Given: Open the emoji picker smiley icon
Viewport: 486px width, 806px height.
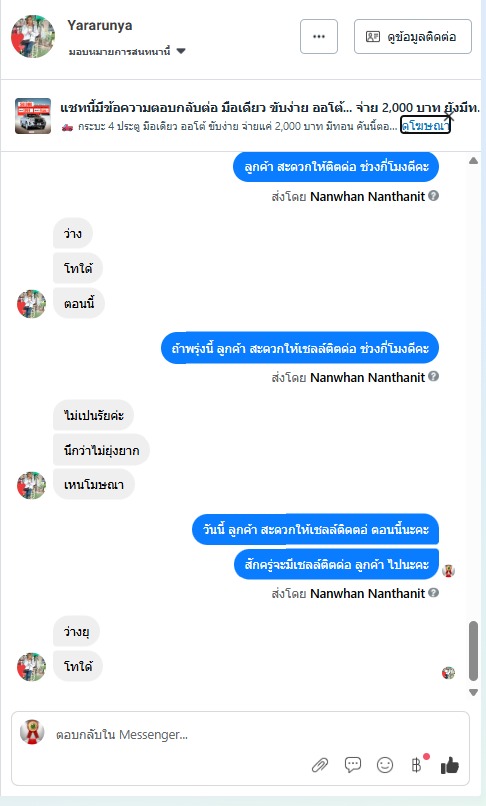Looking at the screenshot, I should [385, 765].
